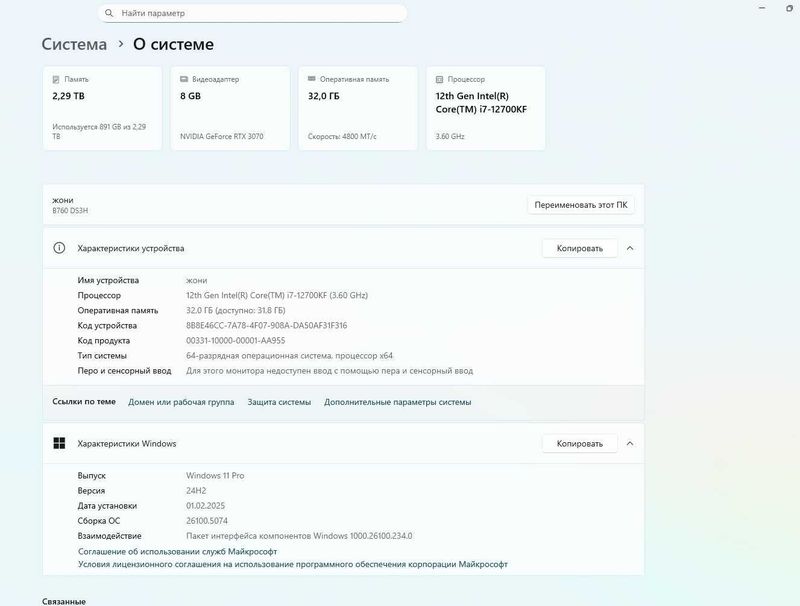Click the "Взаимодействие" label
The height and width of the screenshot is (606, 800).
(109, 536)
